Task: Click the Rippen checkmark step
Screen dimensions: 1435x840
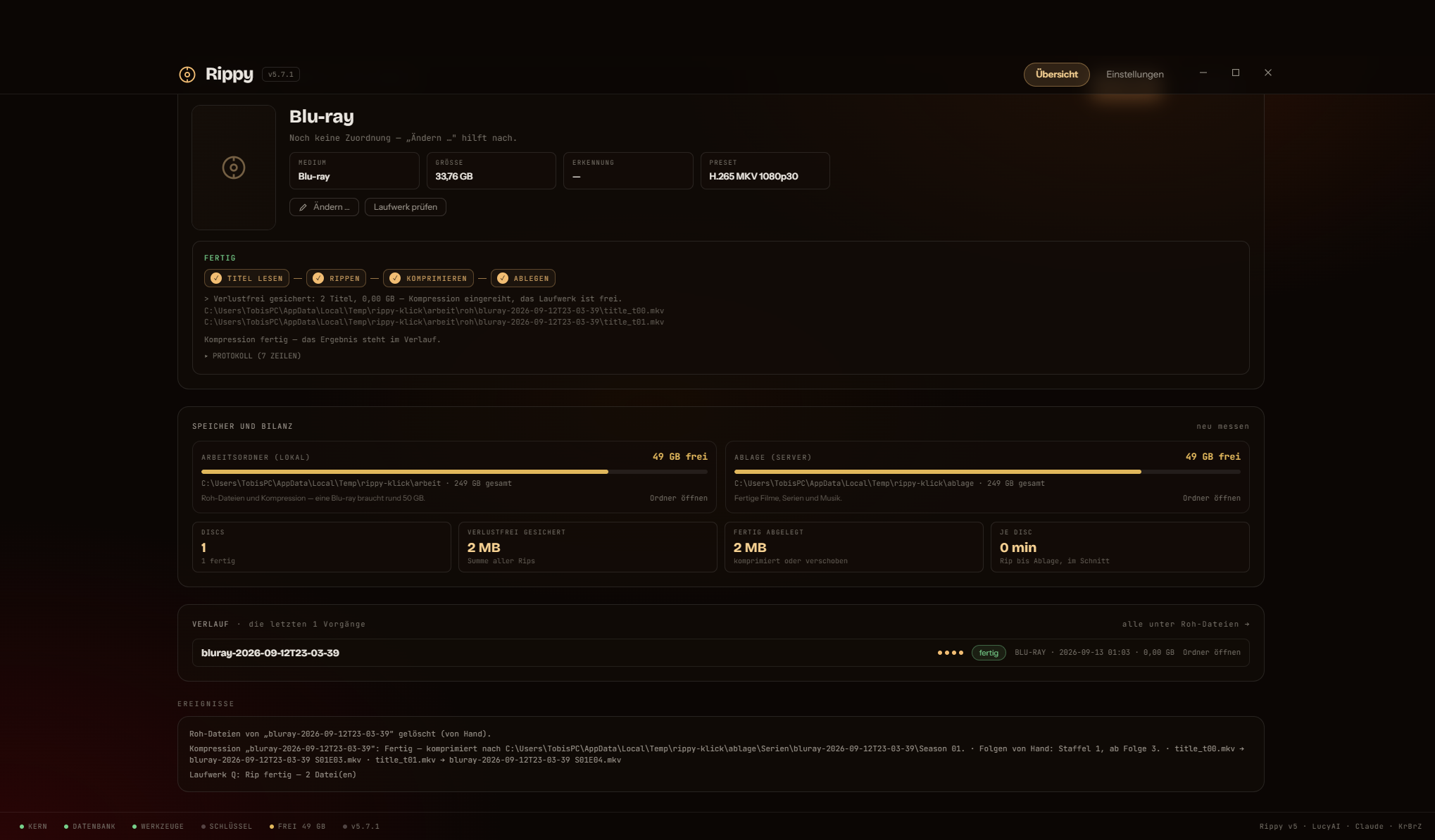Action: coord(336,278)
